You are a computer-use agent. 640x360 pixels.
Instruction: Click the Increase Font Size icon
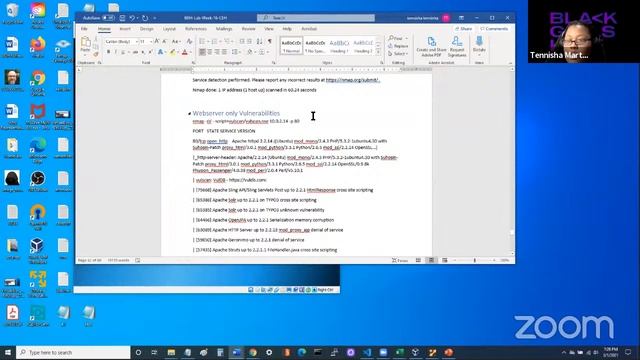click(157, 42)
